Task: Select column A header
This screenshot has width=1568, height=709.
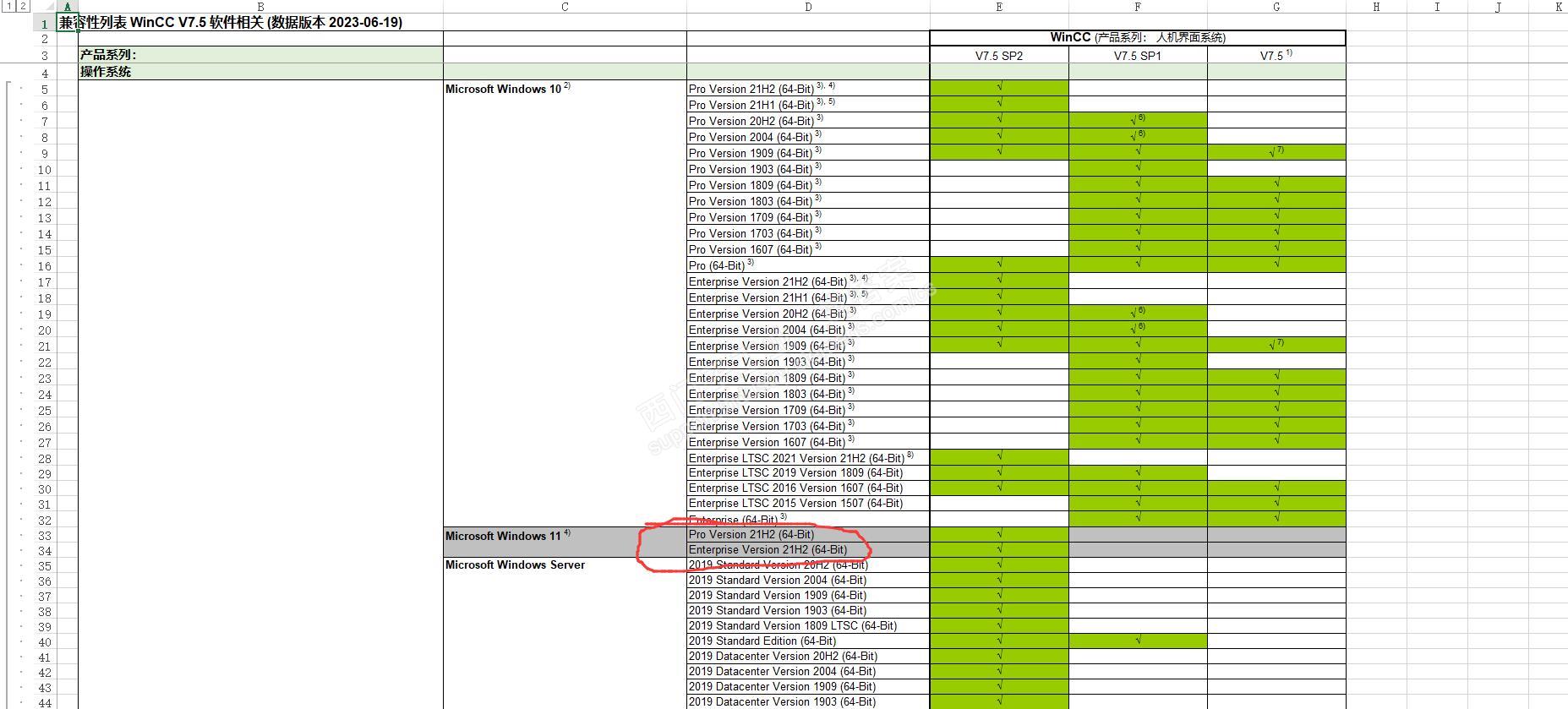Action: point(67,7)
